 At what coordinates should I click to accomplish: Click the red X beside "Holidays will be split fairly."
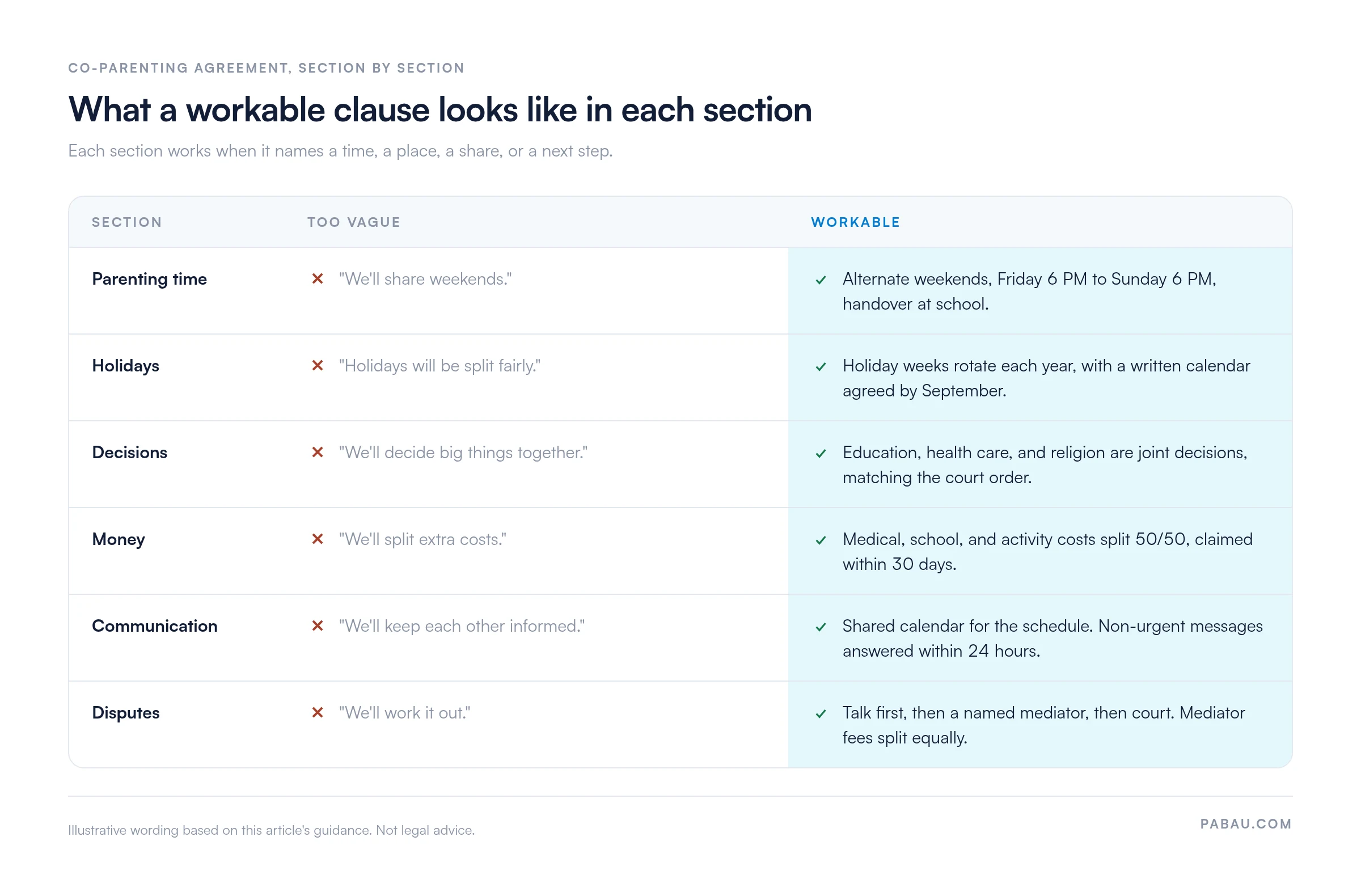click(x=318, y=365)
